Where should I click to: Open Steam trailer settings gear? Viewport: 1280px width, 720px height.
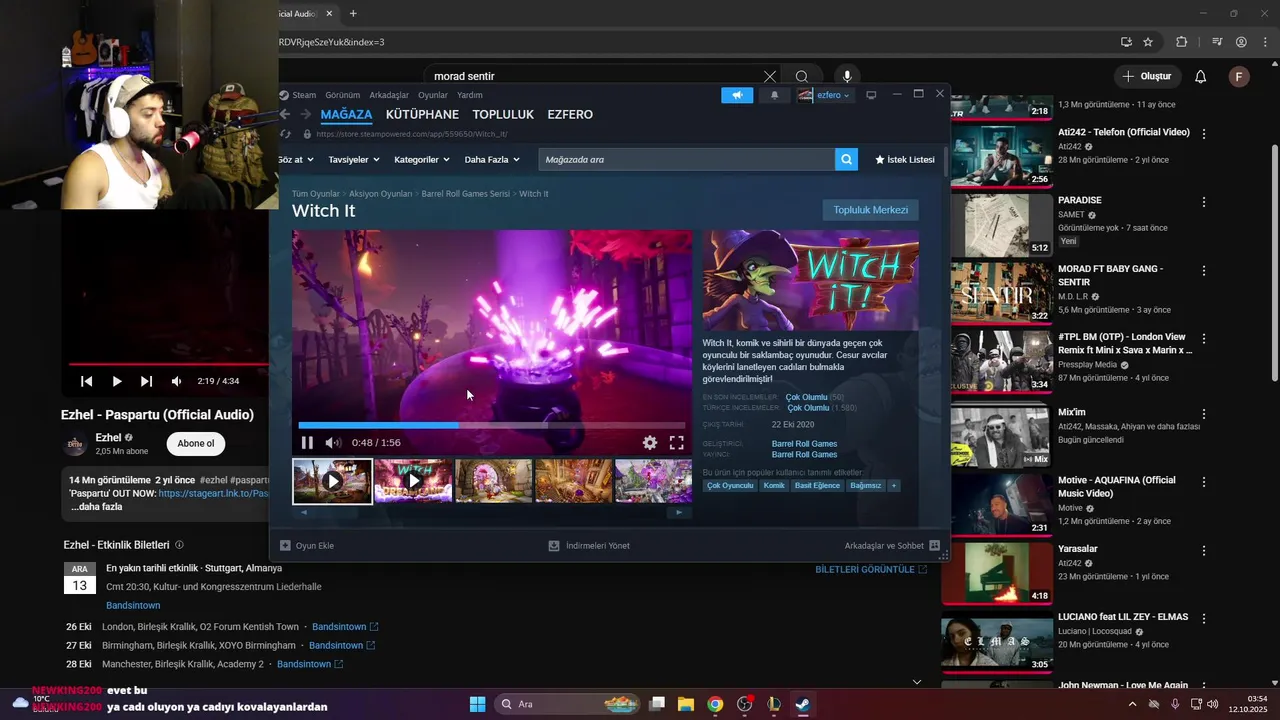point(650,442)
